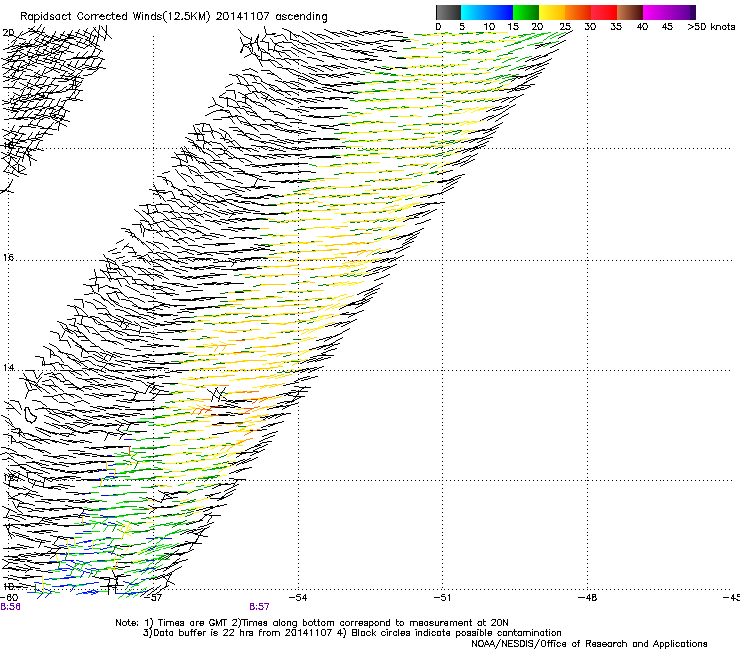Click the '16' latitude axis label

8,258
